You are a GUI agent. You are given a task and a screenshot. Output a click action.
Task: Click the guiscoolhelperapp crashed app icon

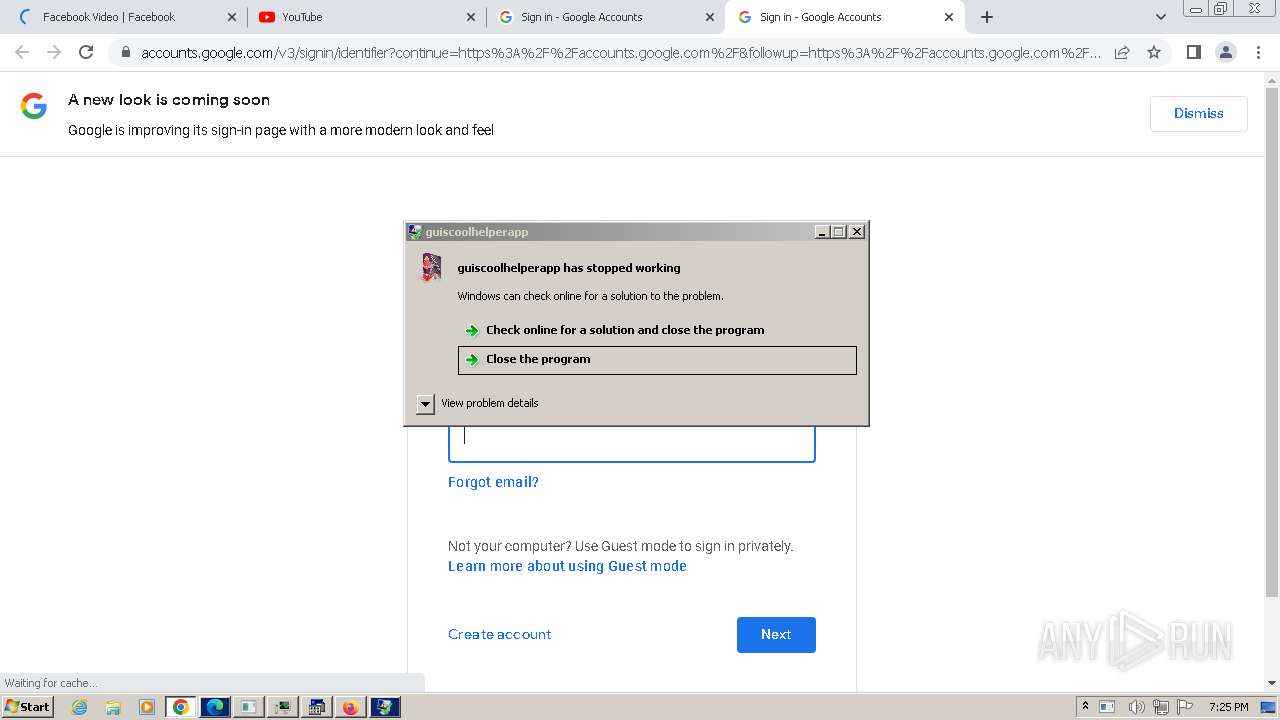(431, 267)
